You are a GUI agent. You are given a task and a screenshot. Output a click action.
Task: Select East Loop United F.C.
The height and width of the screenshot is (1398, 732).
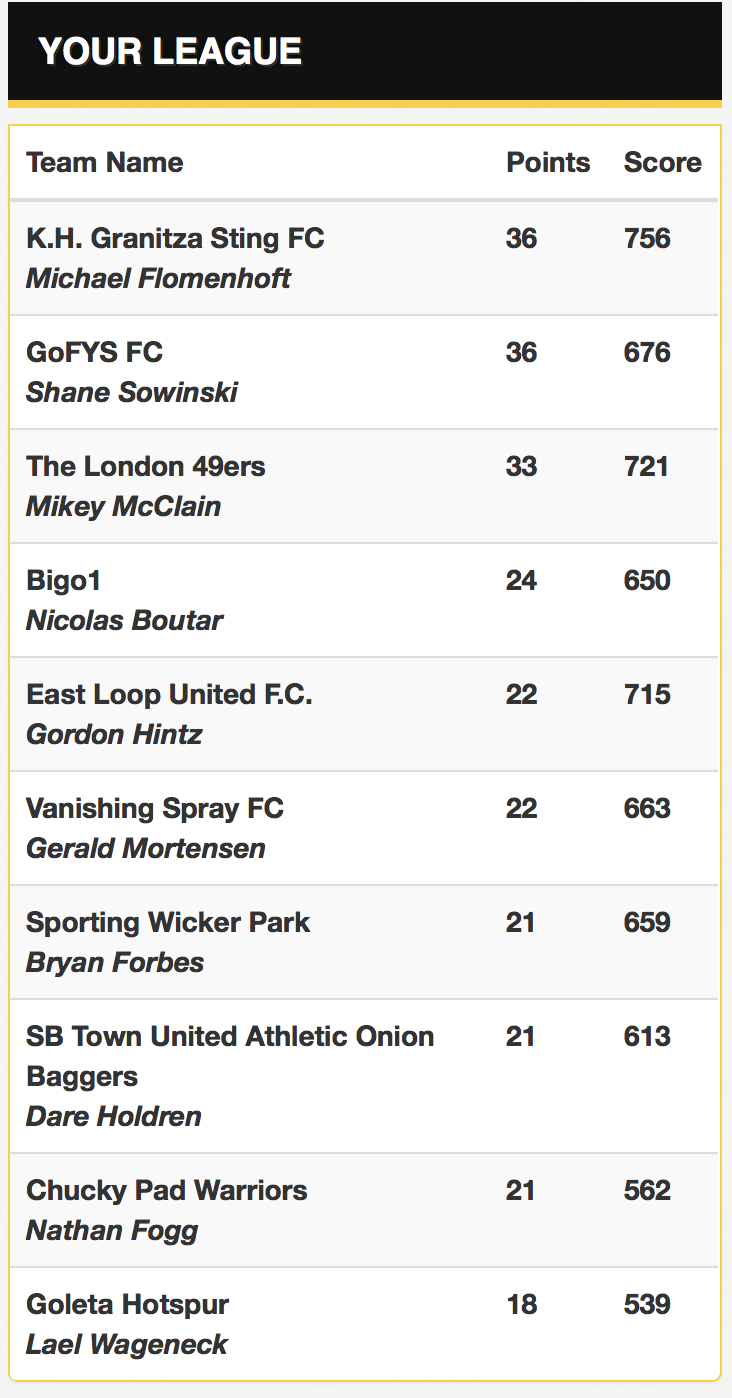pos(169,694)
